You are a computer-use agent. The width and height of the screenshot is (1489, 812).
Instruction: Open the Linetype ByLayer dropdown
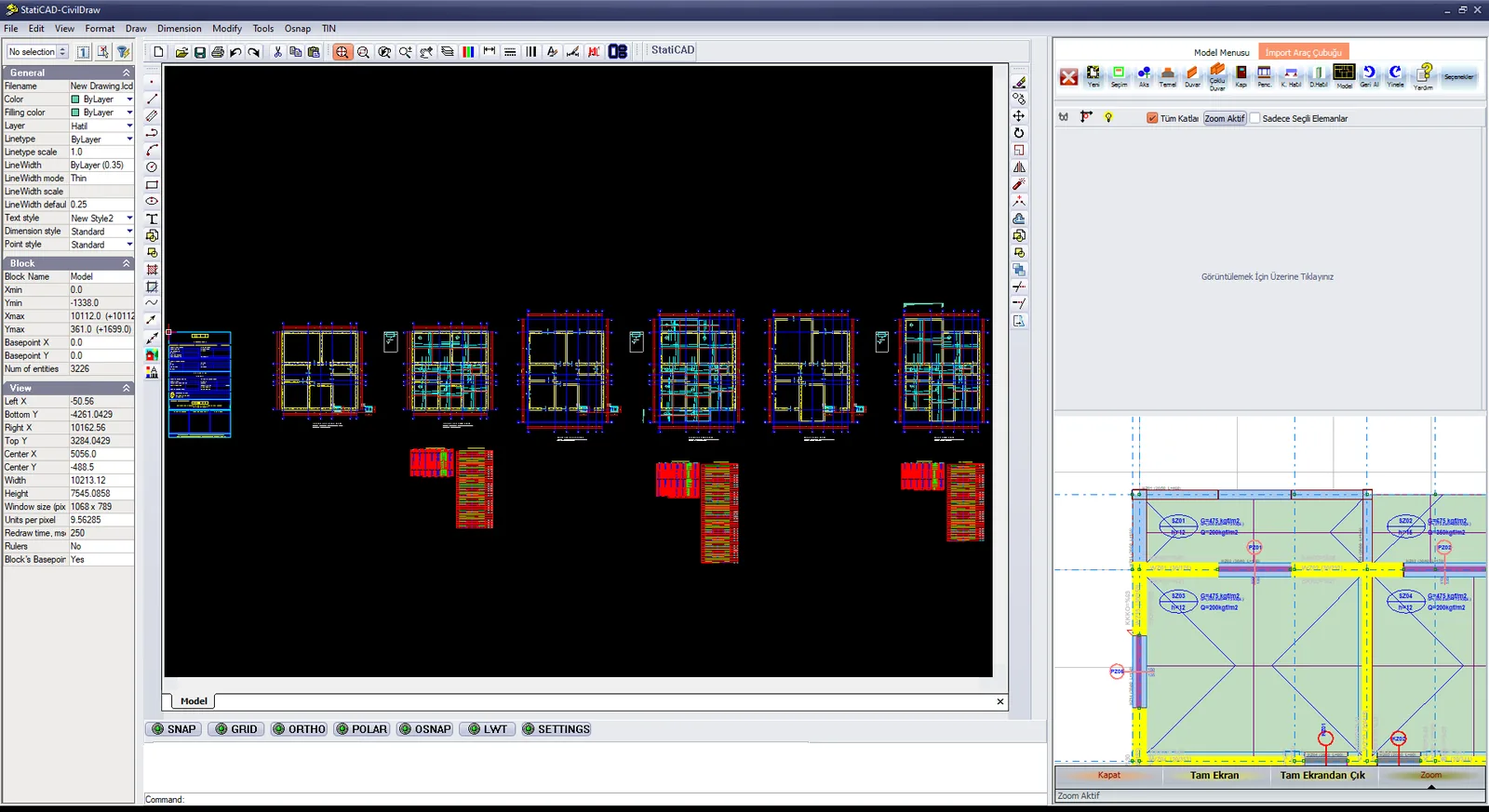pos(129,139)
